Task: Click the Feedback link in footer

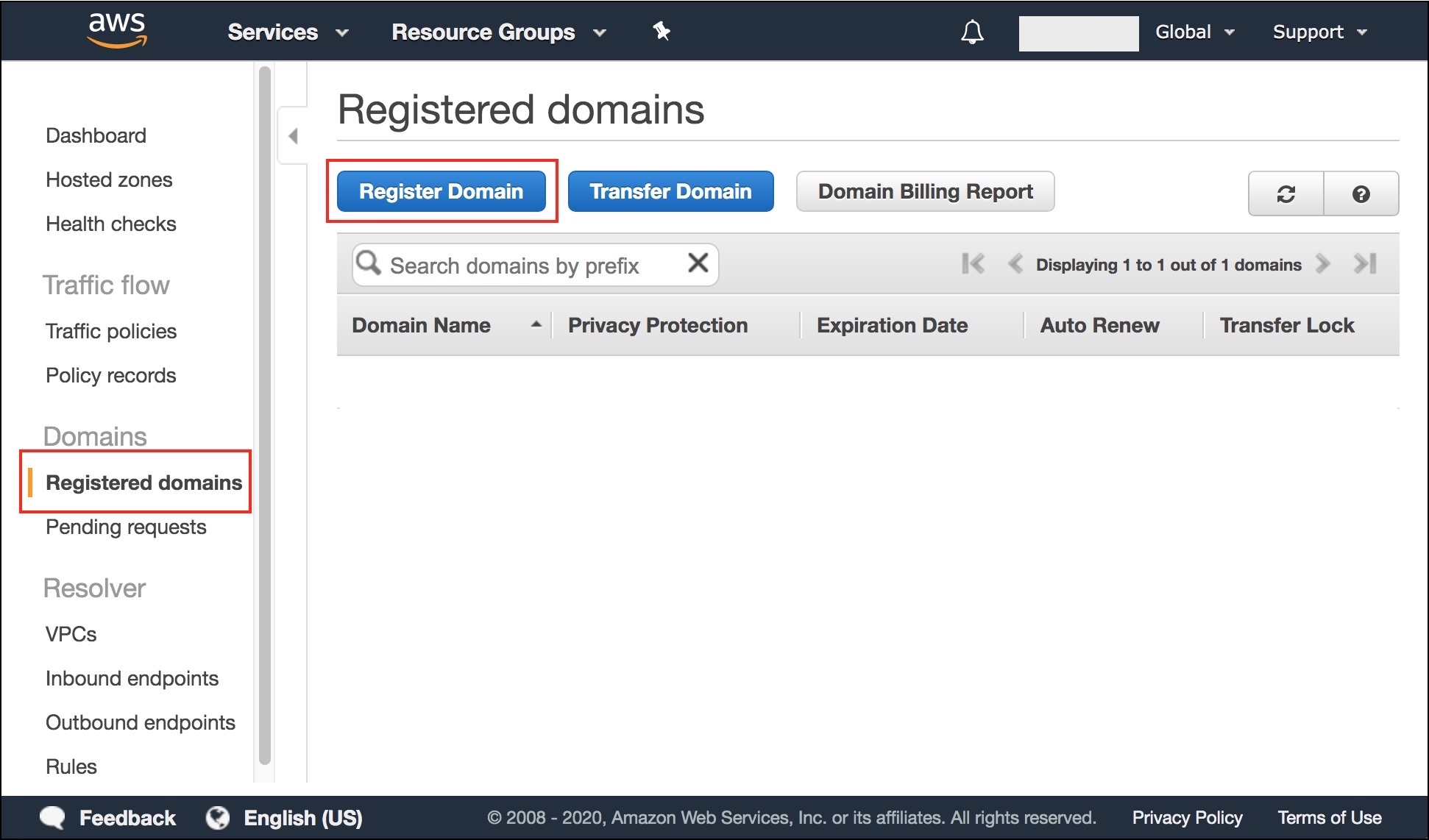Action: [127, 818]
